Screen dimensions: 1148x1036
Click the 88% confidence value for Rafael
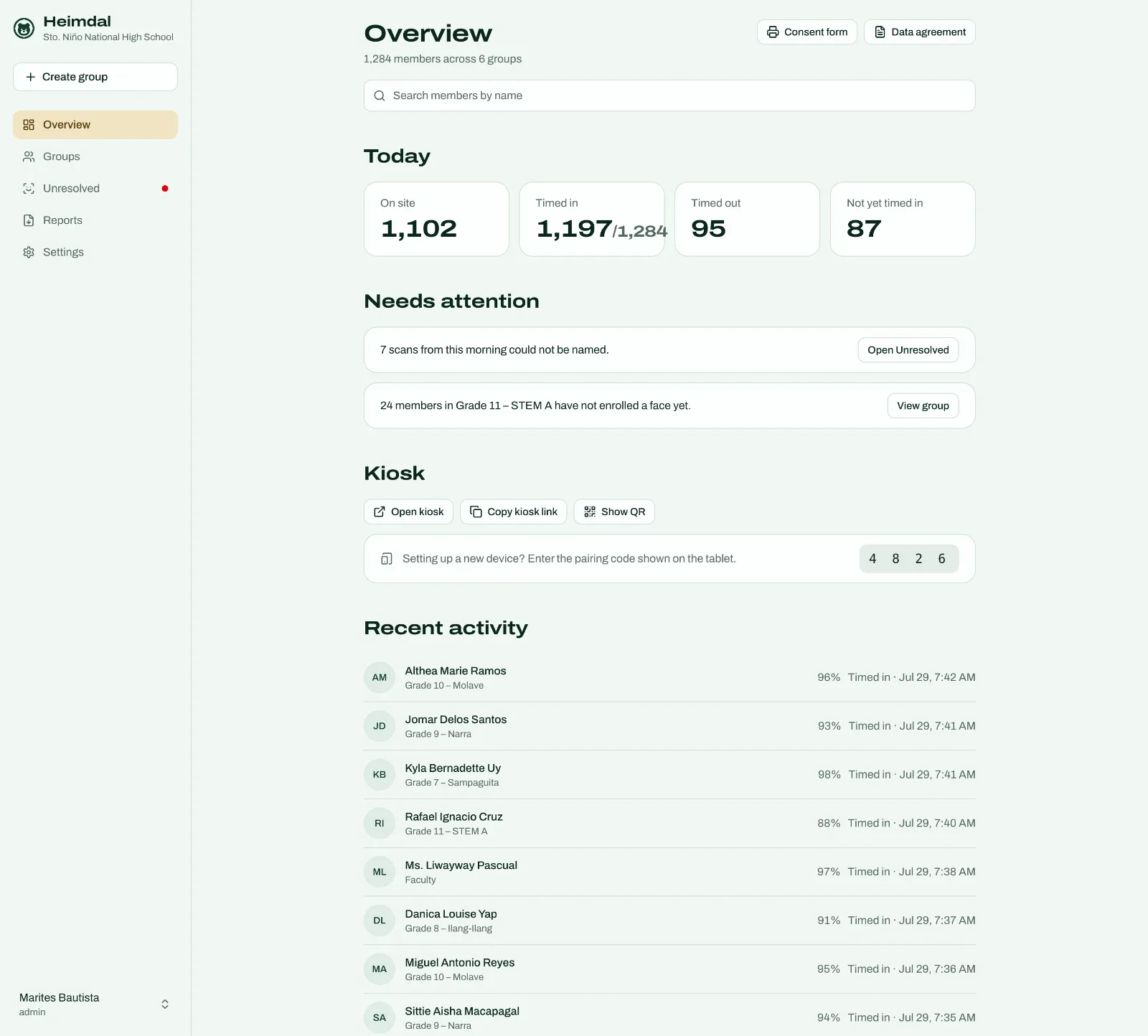[829, 824]
